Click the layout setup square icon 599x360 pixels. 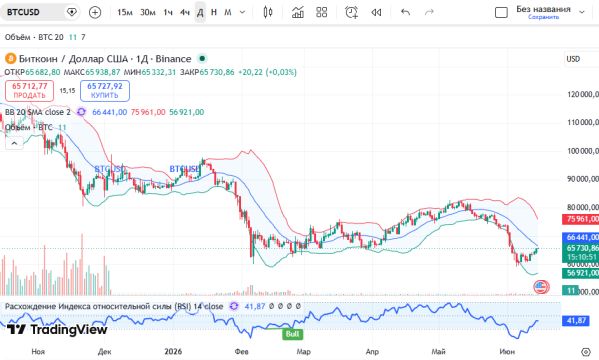point(501,12)
